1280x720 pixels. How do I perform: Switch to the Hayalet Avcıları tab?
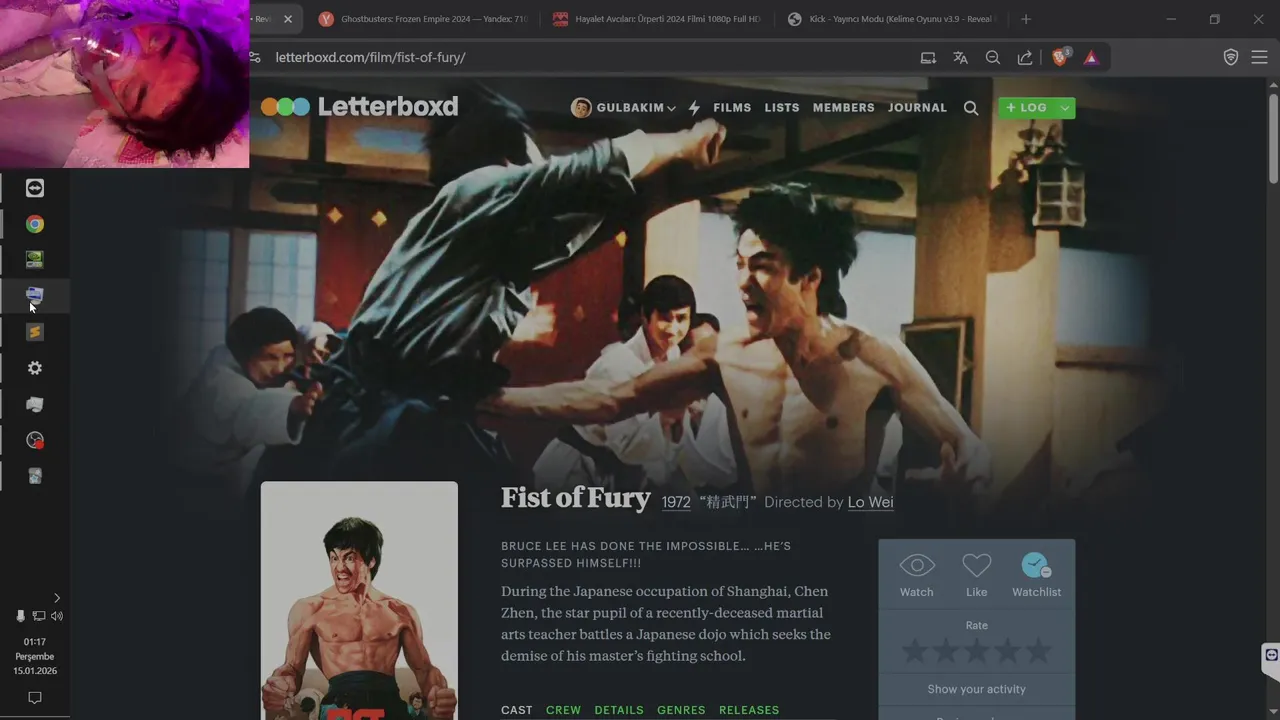tap(656, 19)
